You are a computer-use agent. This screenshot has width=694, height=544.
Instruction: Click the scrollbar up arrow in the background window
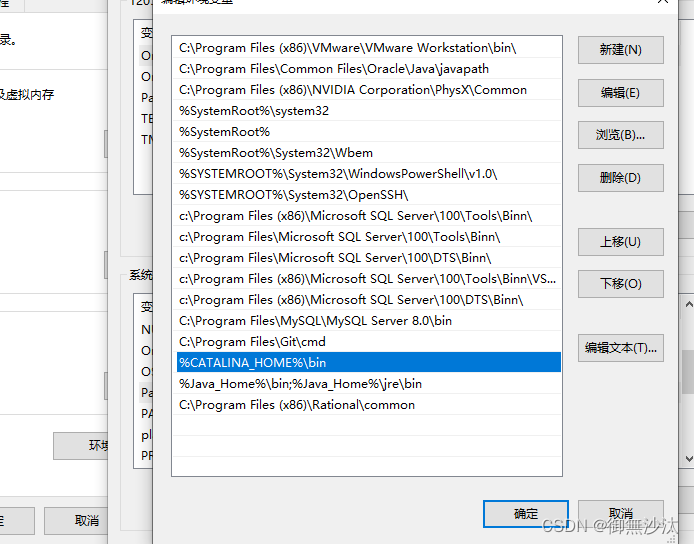(688, 304)
